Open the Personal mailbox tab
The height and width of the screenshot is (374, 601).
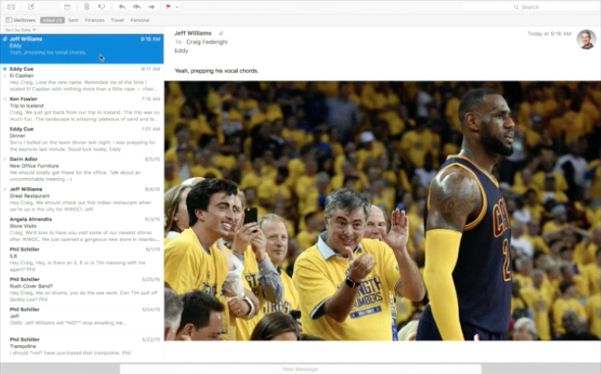(140, 20)
